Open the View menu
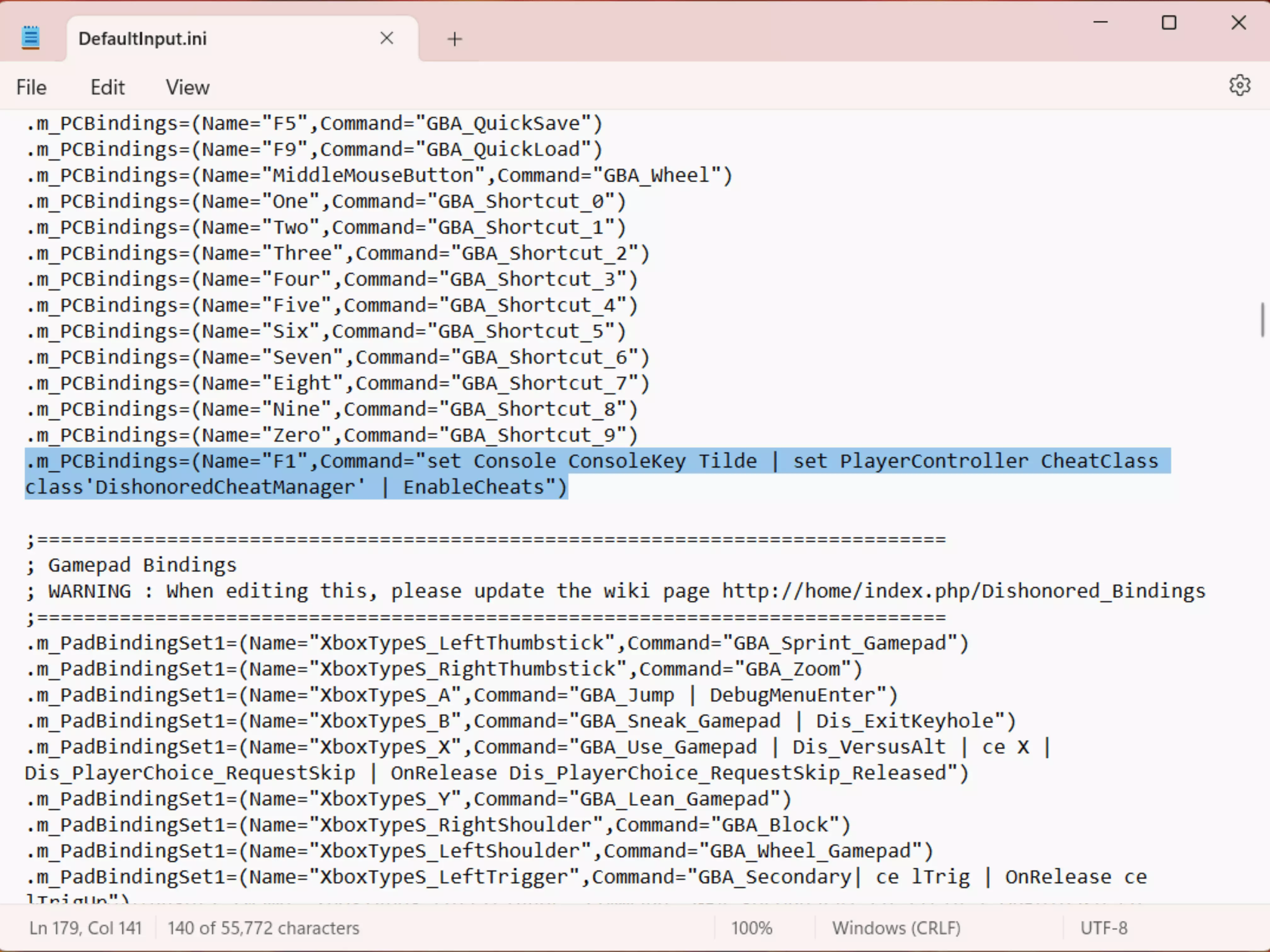This screenshot has width=1270, height=952. (187, 87)
